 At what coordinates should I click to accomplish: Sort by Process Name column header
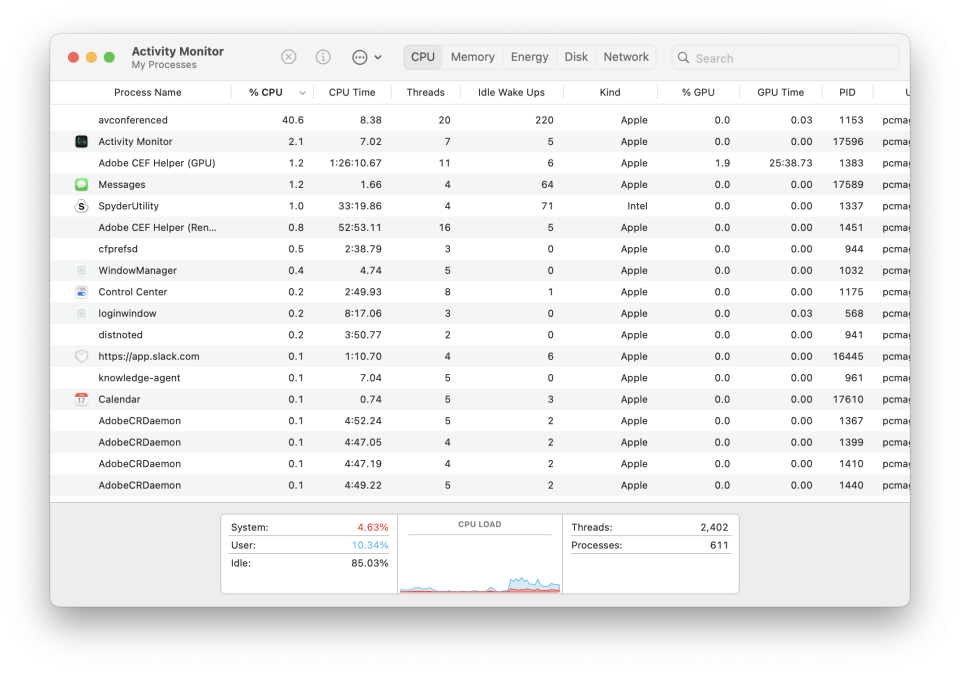coord(147,92)
